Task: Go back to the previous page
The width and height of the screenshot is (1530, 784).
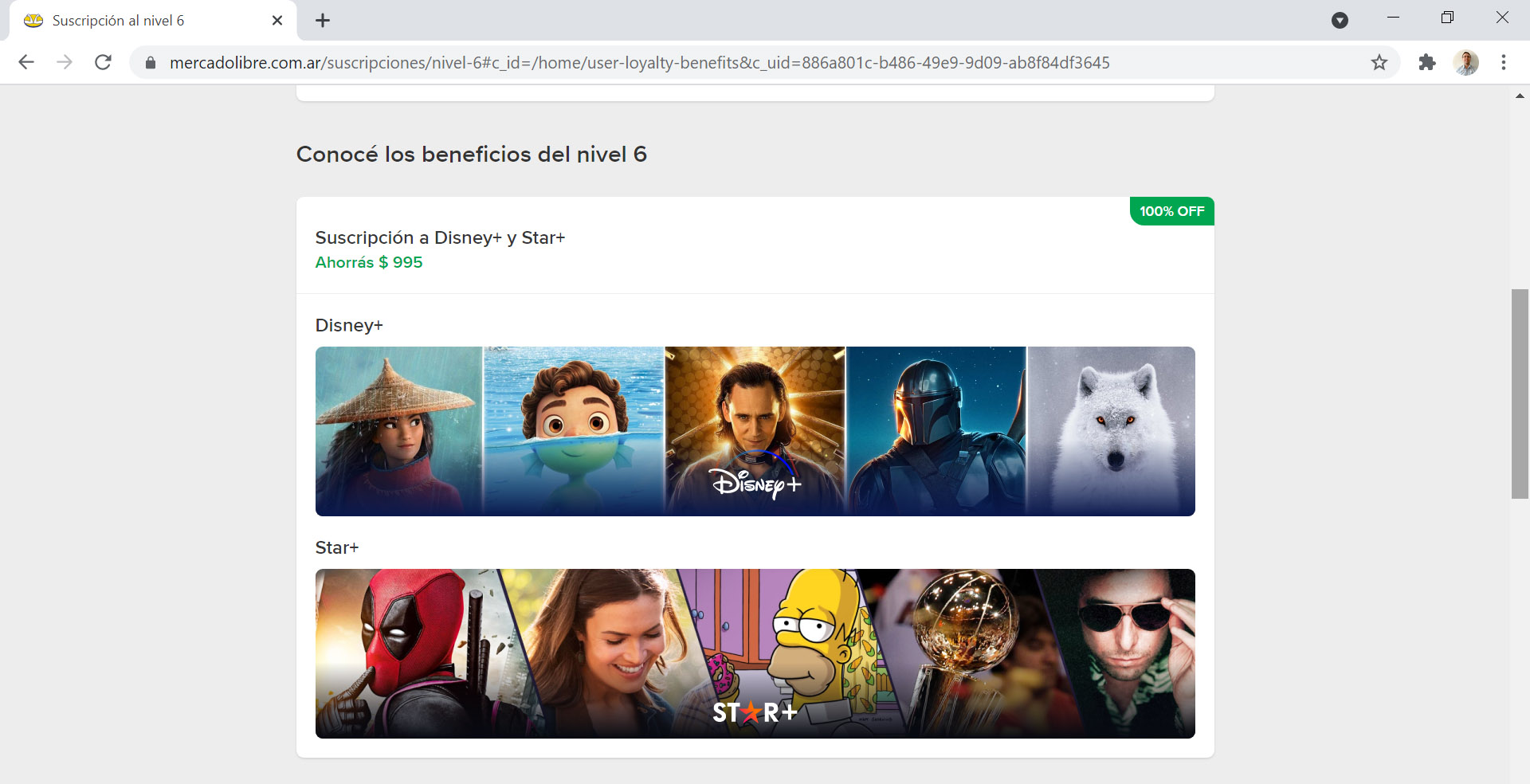Action: click(26, 62)
